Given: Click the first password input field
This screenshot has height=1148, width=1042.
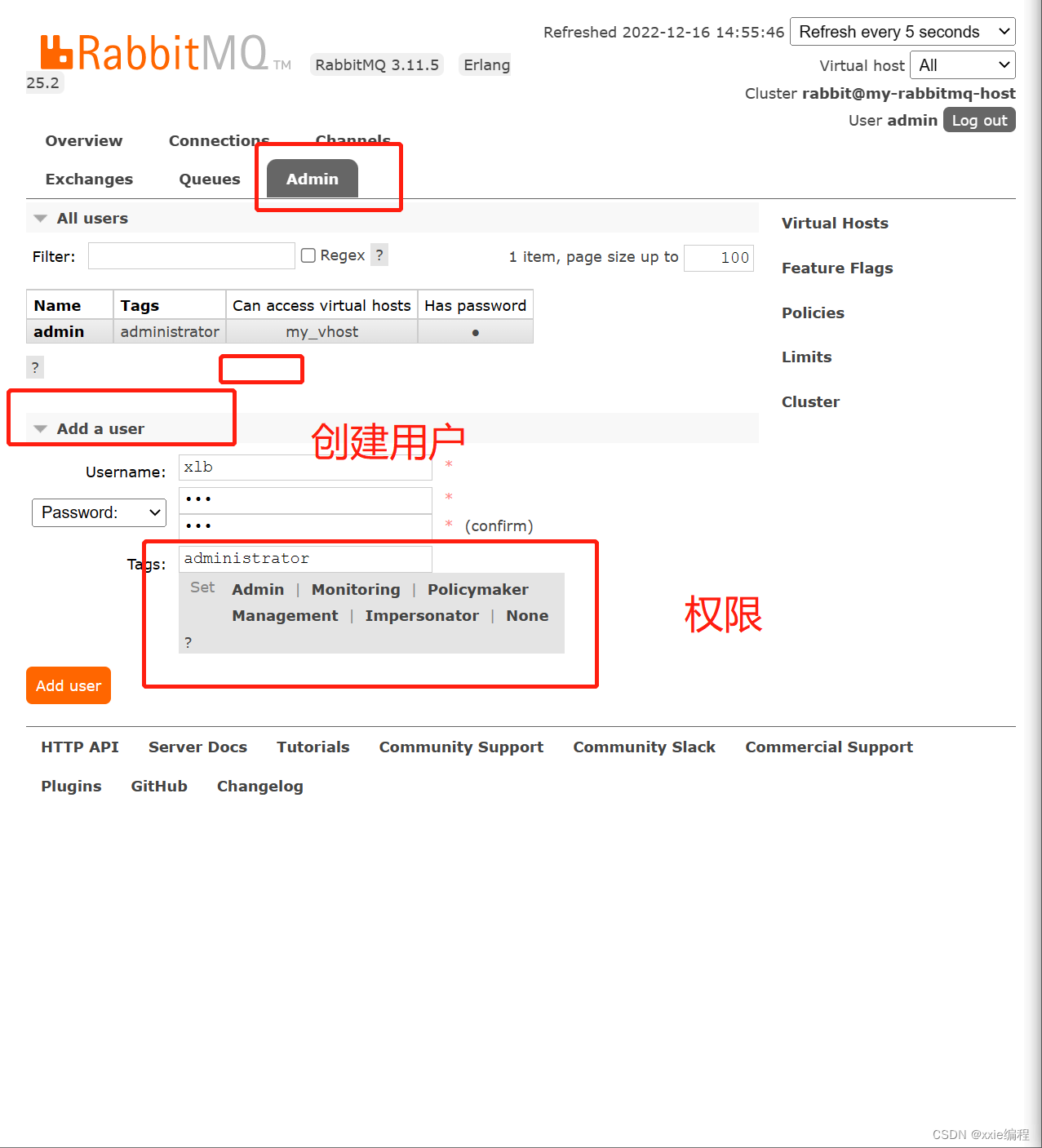Looking at the screenshot, I should (305, 500).
